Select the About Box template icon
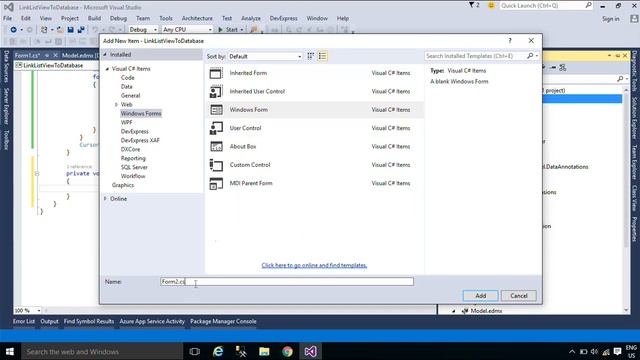This screenshot has height=360, width=640. pos(216,147)
